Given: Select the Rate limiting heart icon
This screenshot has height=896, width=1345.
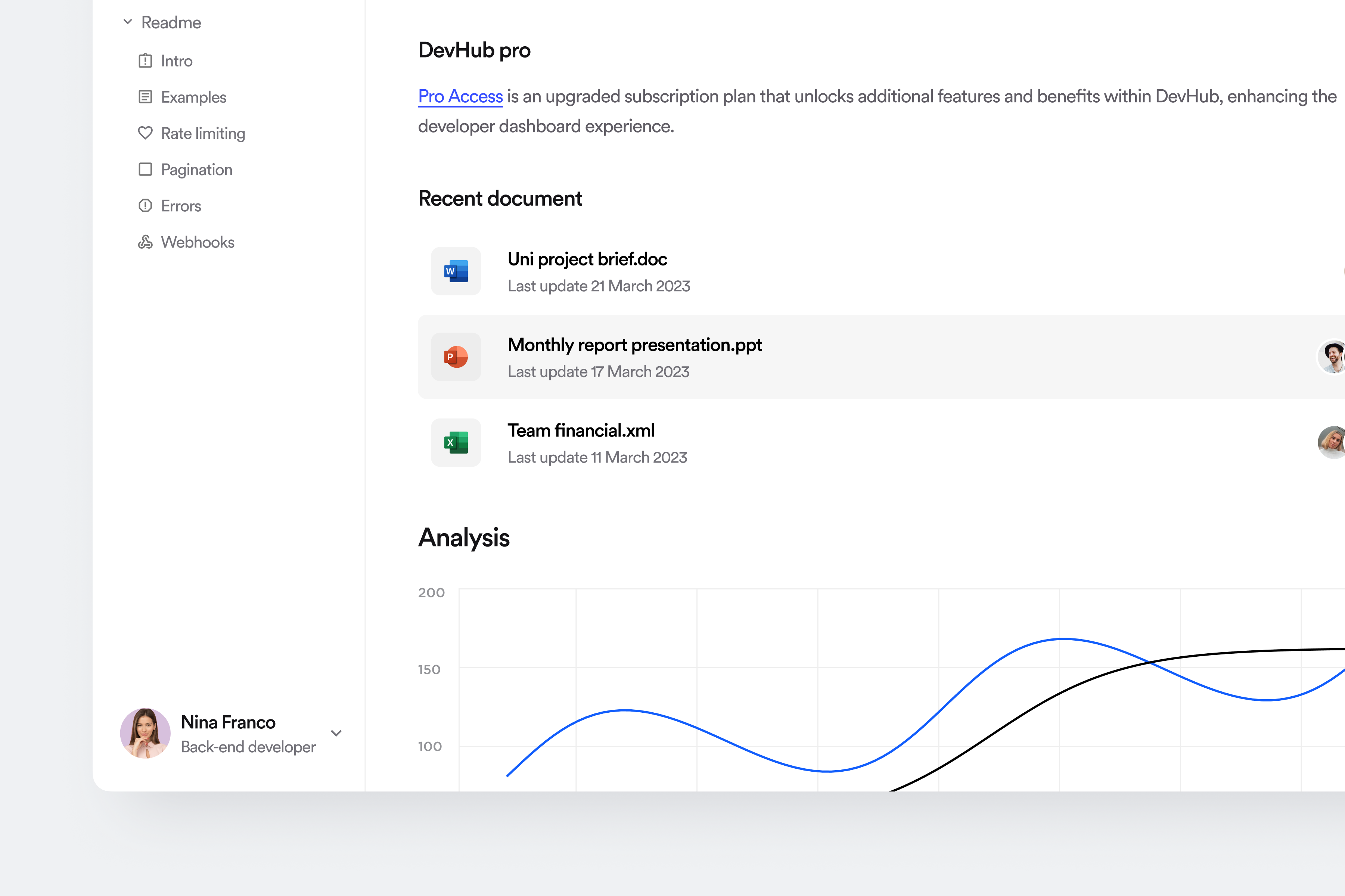Looking at the screenshot, I should [x=145, y=133].
